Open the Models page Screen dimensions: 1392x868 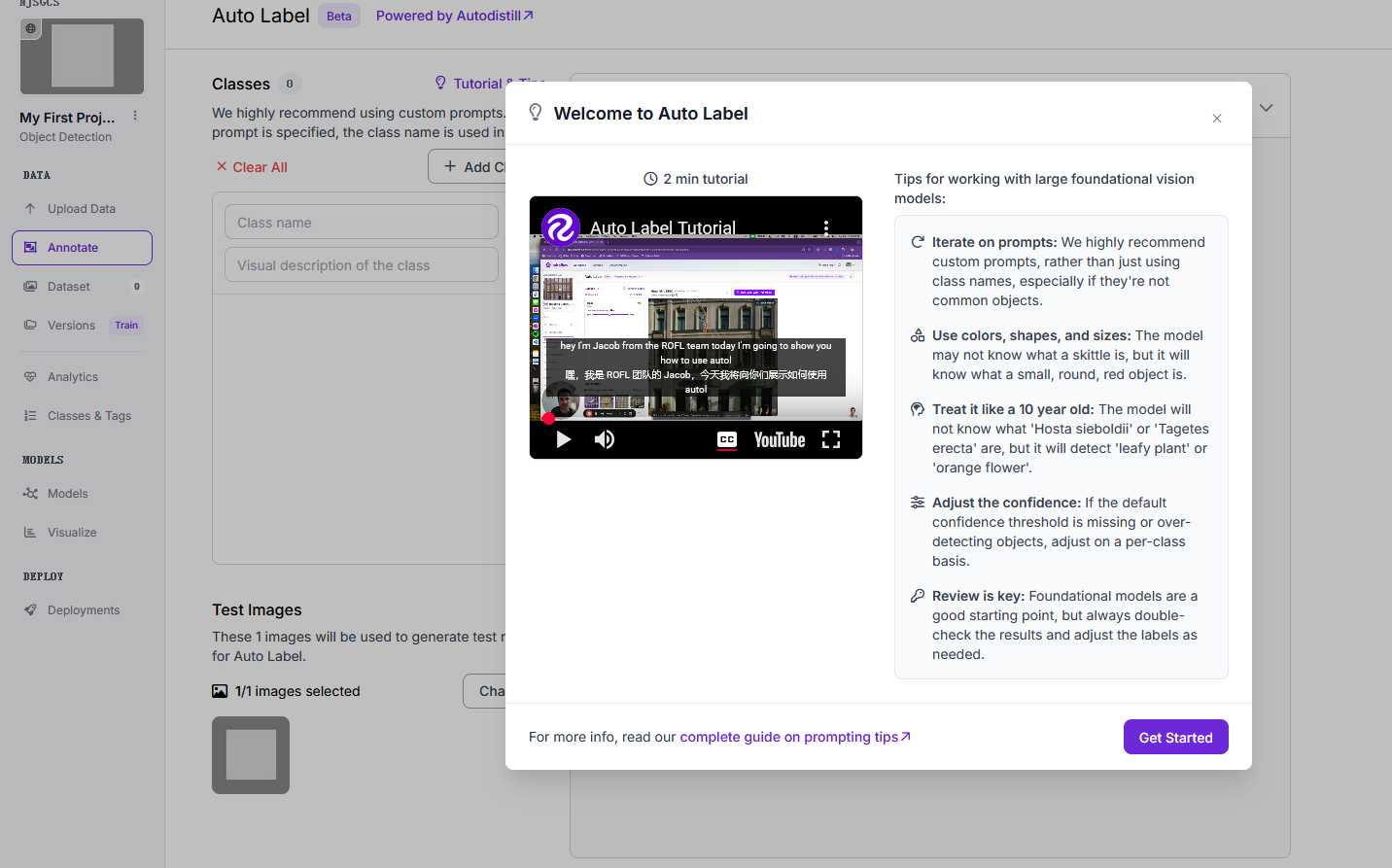point(82,494)
